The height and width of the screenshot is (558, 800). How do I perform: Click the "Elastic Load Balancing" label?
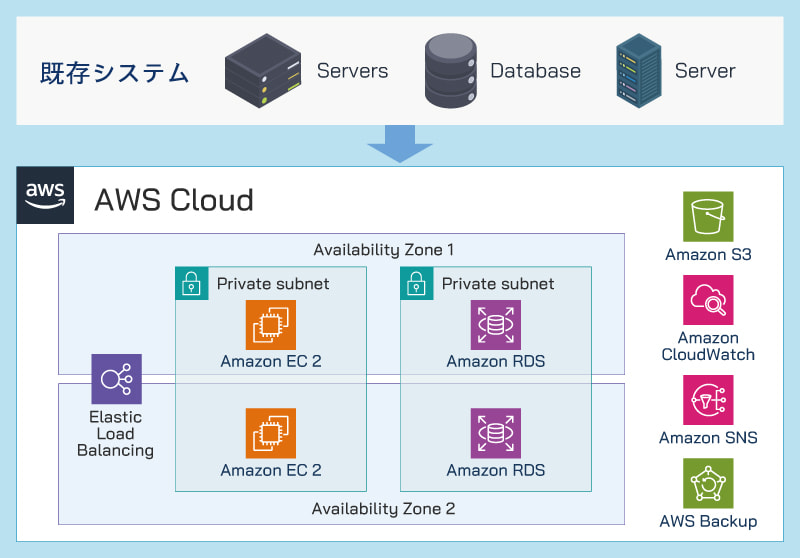[x=116, y=434]
